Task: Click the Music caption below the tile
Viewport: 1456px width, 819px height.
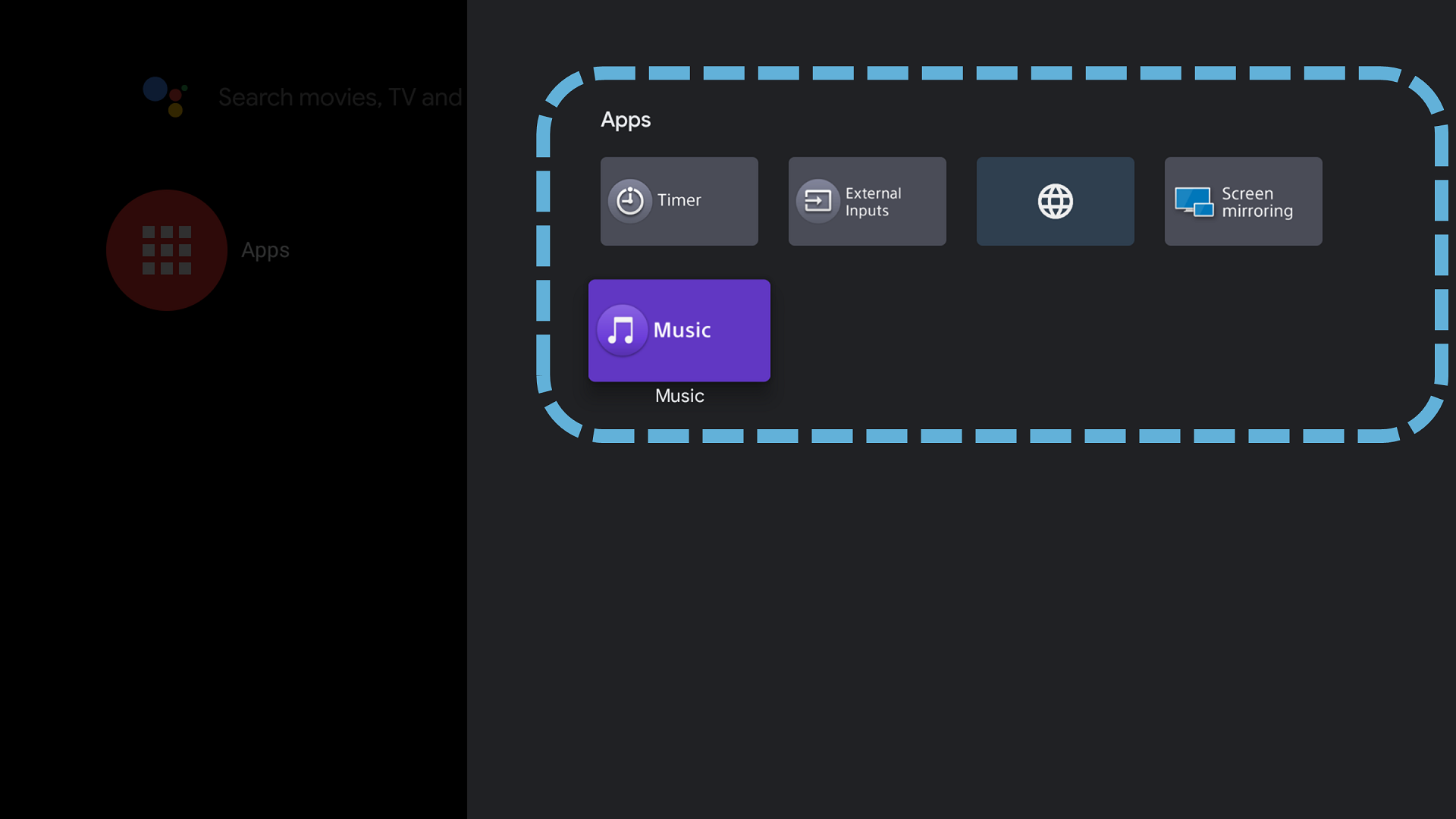Action: coord(679,396)
